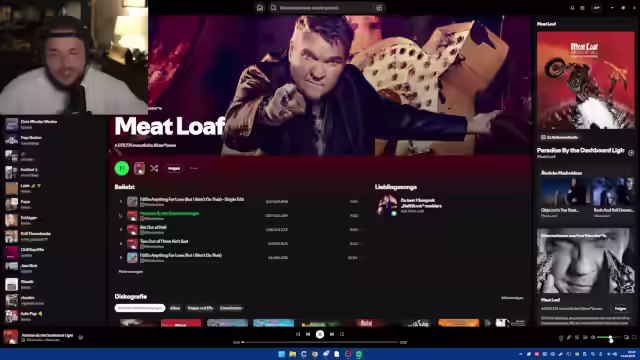Open the Schlager playlist in library sidebar
The image size is (640, 360).
pos(55,220)
